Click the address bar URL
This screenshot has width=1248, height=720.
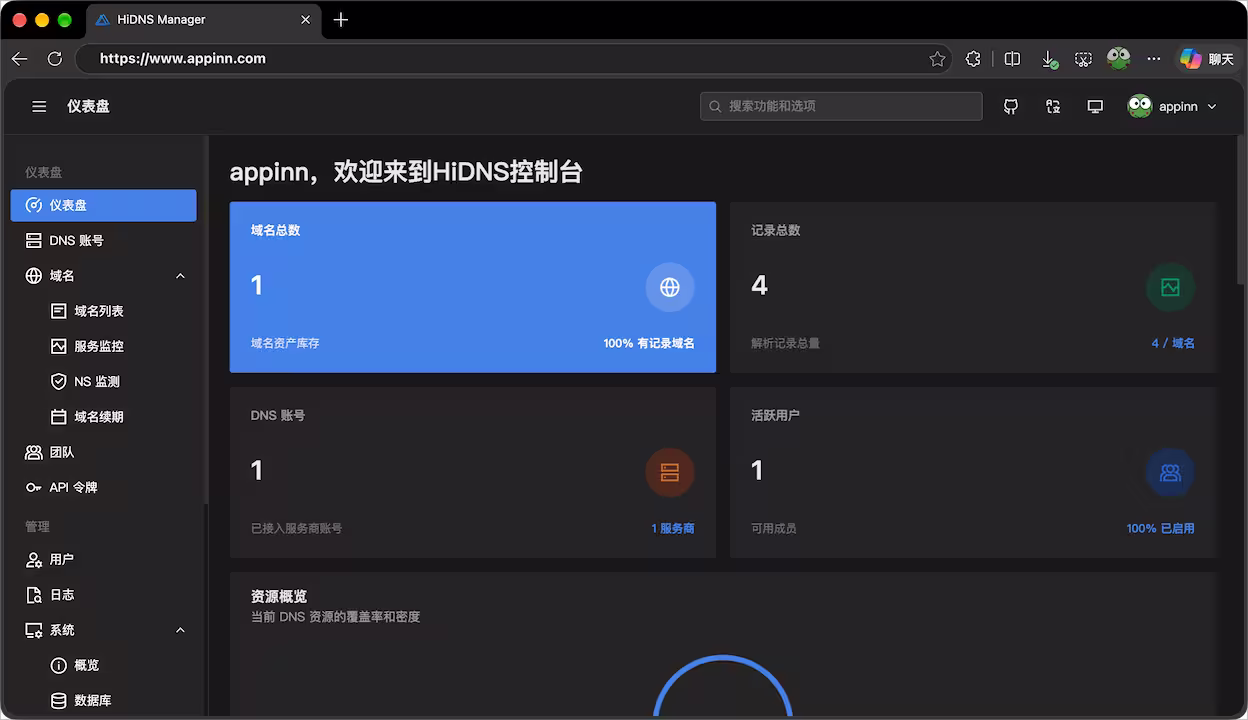click(x=183, y=59)
